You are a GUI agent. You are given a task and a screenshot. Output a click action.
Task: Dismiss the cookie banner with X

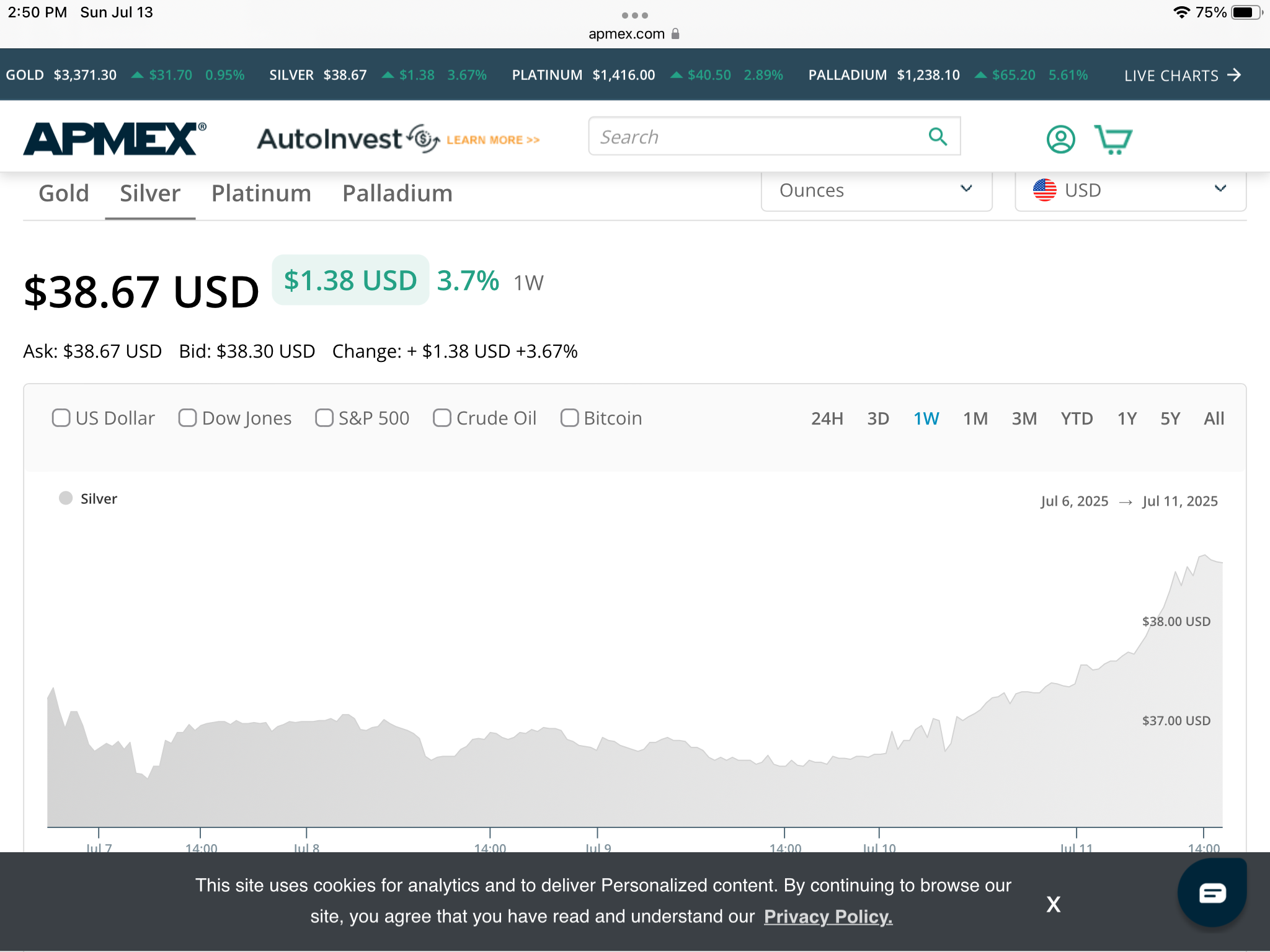click(1053, 904)
